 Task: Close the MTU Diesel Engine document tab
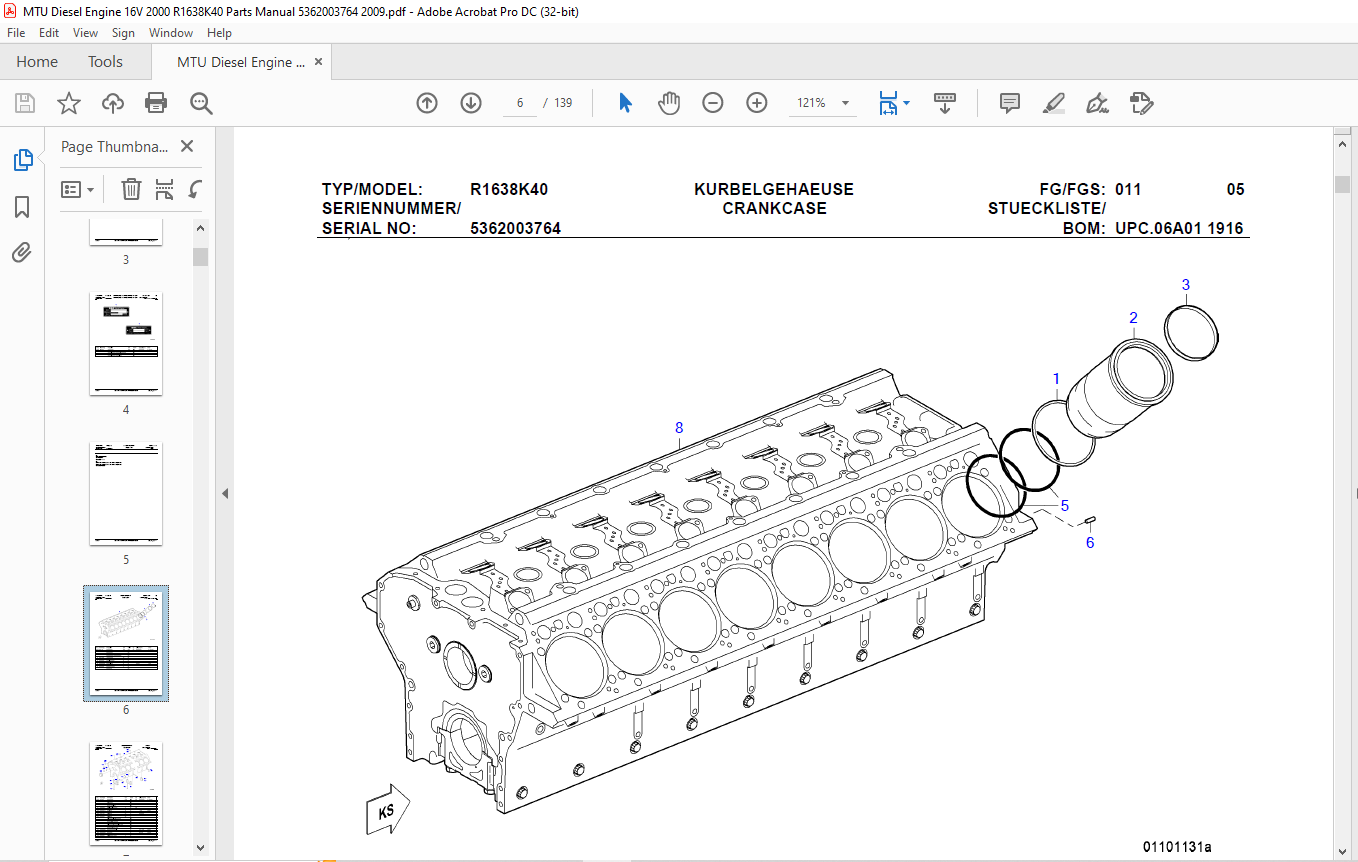(x=319, y=62)
